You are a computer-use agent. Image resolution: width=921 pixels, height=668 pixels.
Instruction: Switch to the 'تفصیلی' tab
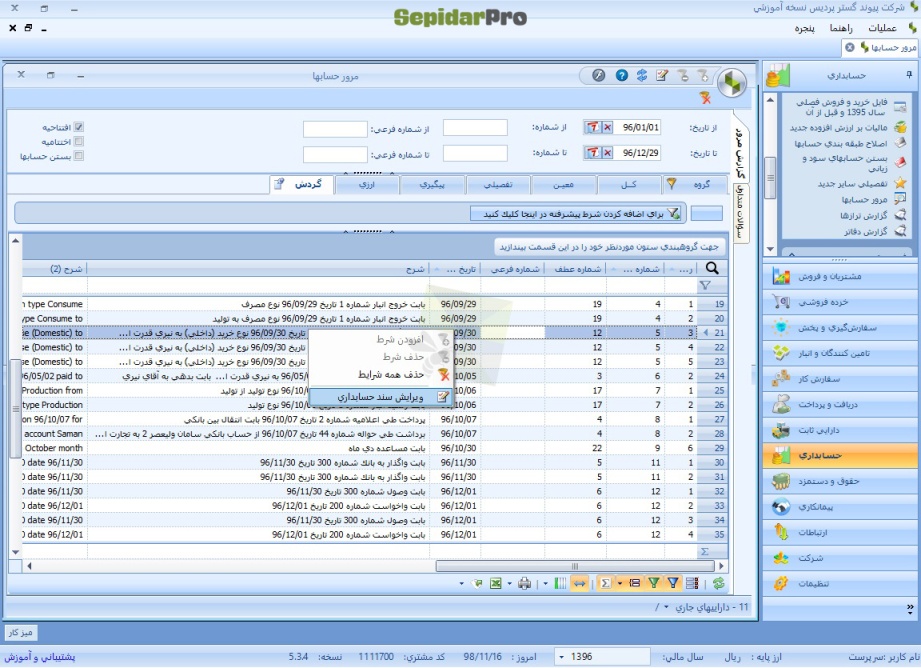(498, 184)
